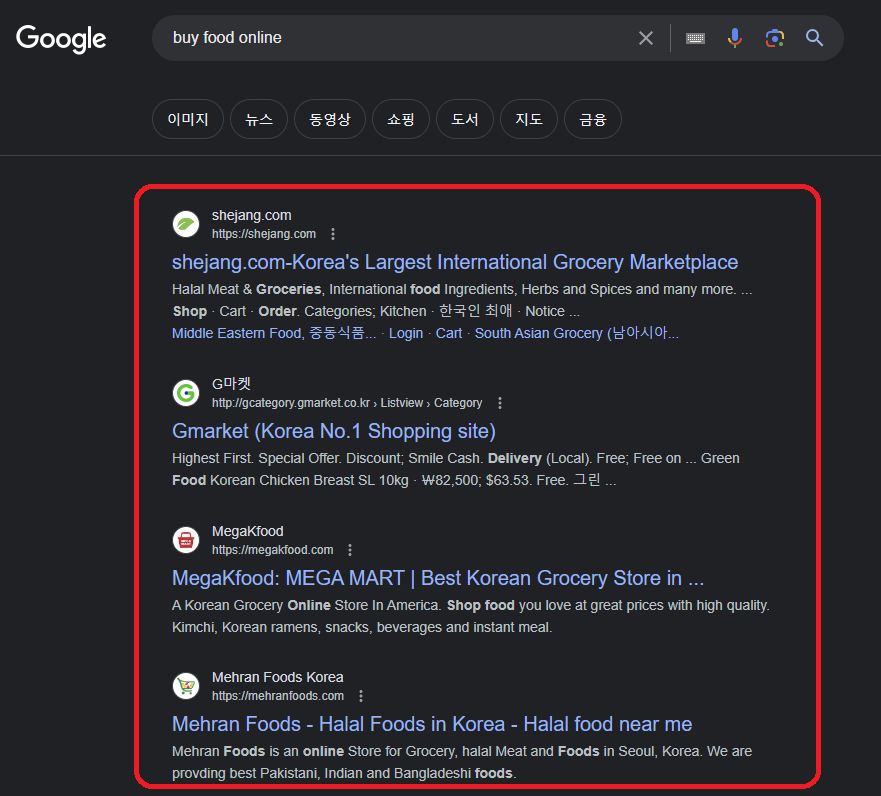The image size is (881, 796).
Task: Open the Middle Eastern Food sitelink
Action: pos(274,333)
